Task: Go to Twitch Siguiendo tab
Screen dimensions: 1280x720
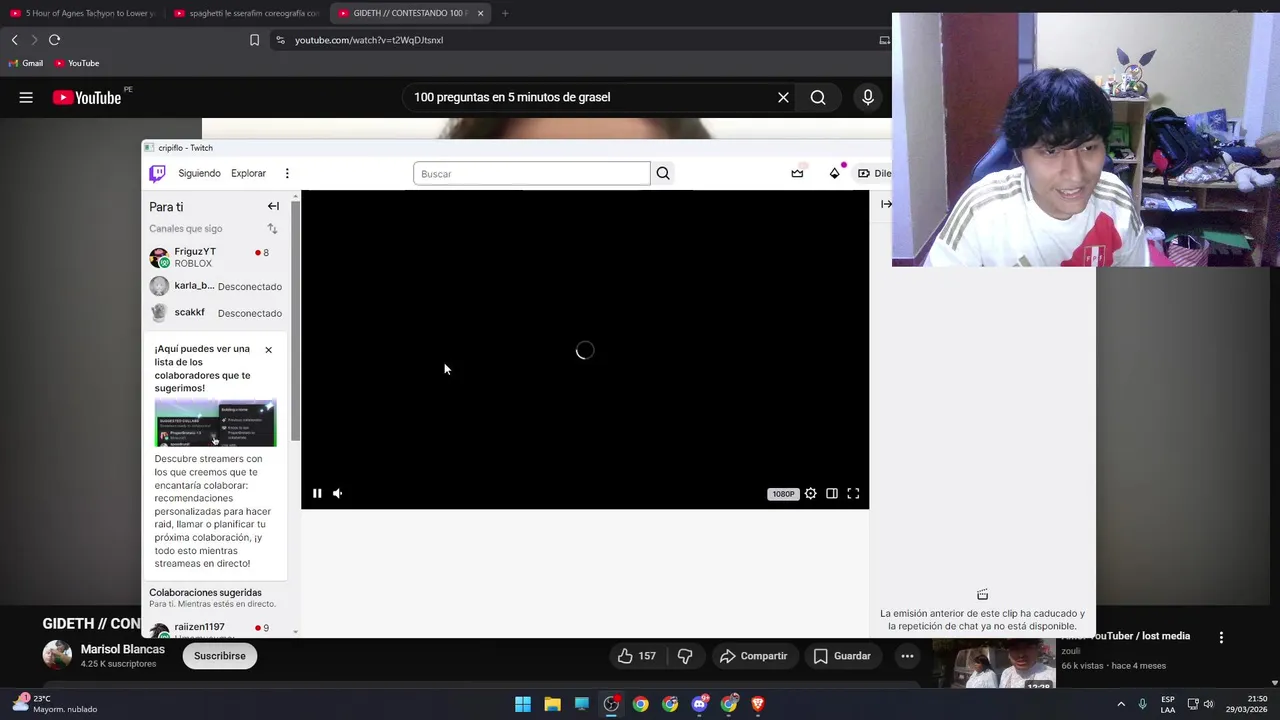Action: coord(199,173)
